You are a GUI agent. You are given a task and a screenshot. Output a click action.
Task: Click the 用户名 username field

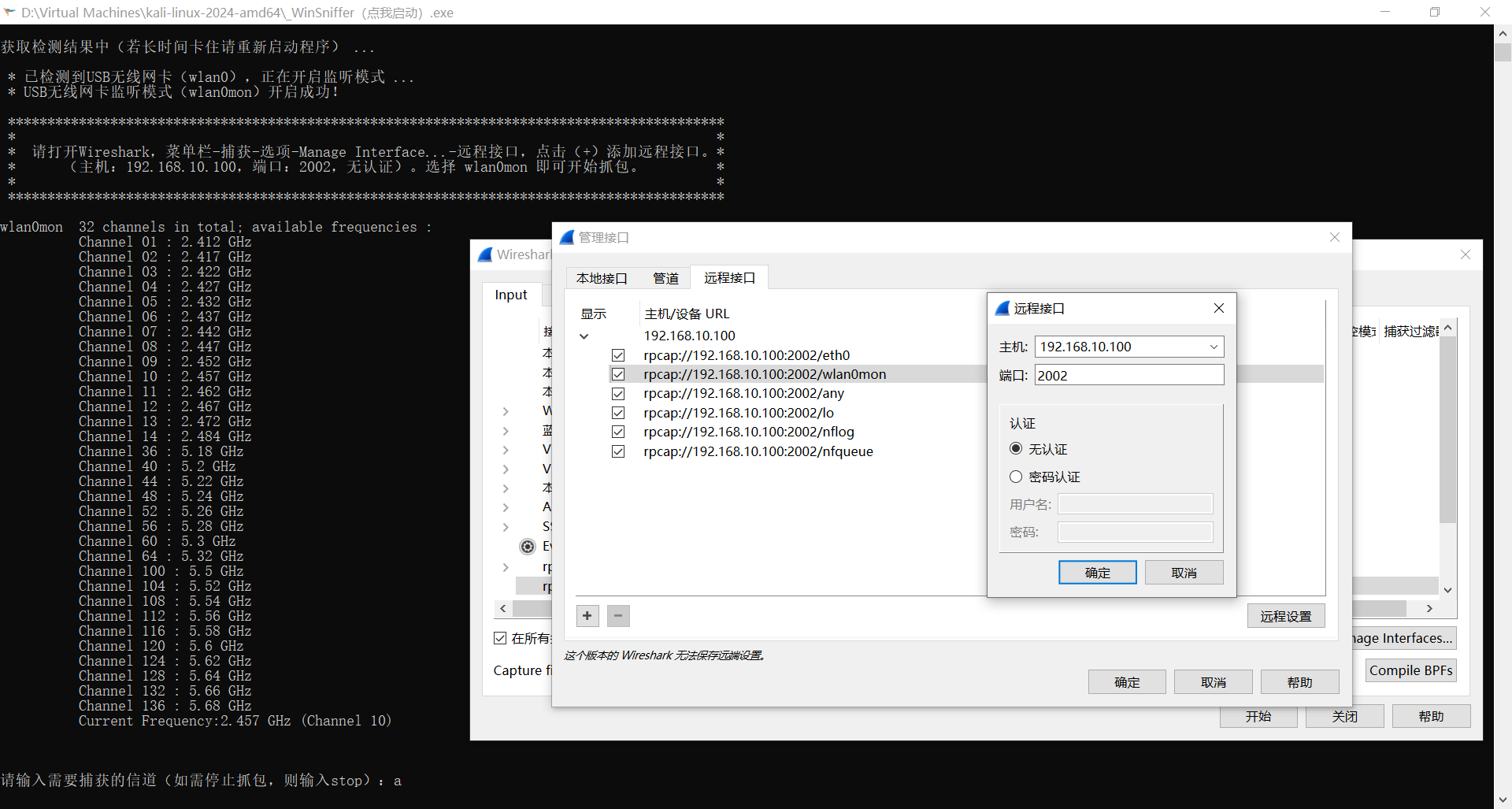[1136, 504]
